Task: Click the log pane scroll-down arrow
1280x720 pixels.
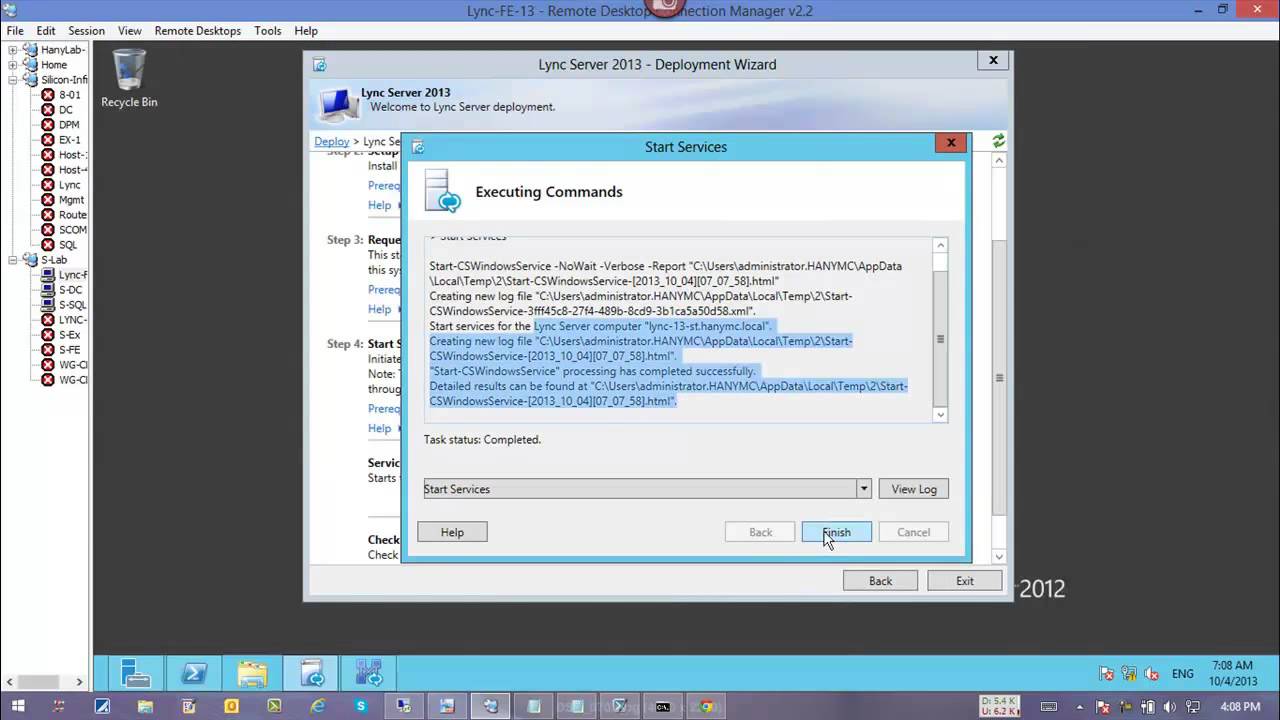Action: (940, 414)
